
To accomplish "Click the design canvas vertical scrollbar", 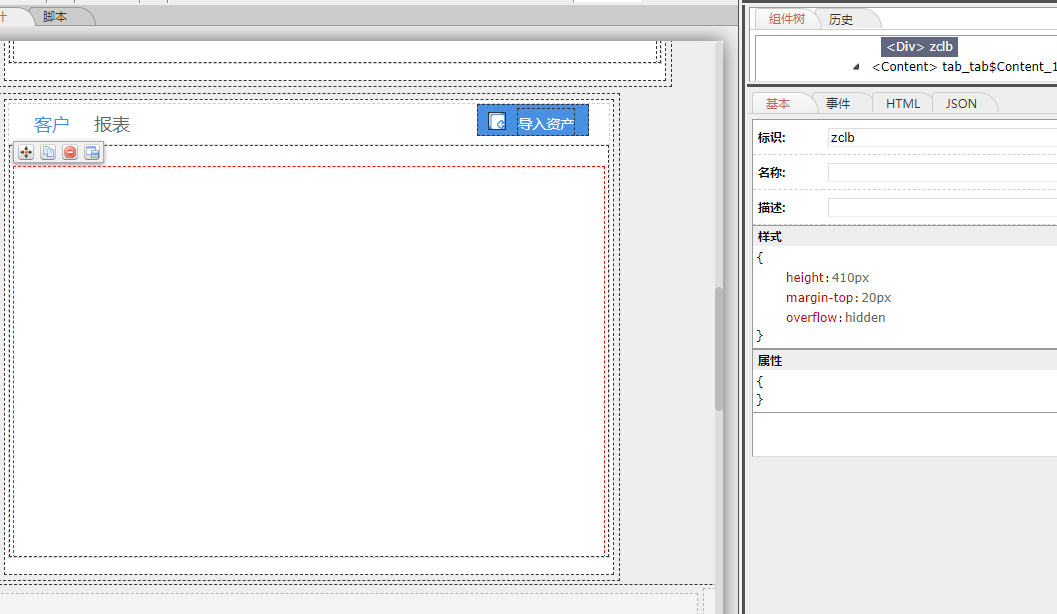I will click(x=719, y=348).
